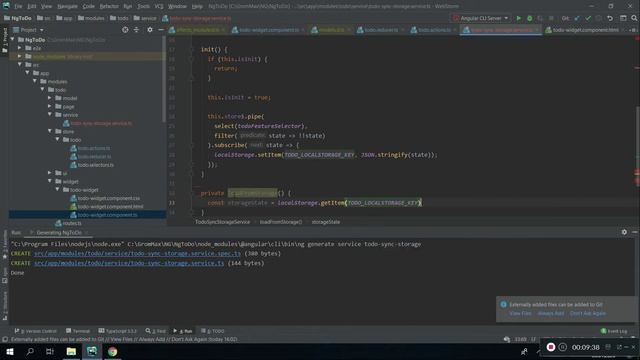Screen dimensions: 640x360
Task: Collapse the NgToDo root folder
Action: pos(12,40)
